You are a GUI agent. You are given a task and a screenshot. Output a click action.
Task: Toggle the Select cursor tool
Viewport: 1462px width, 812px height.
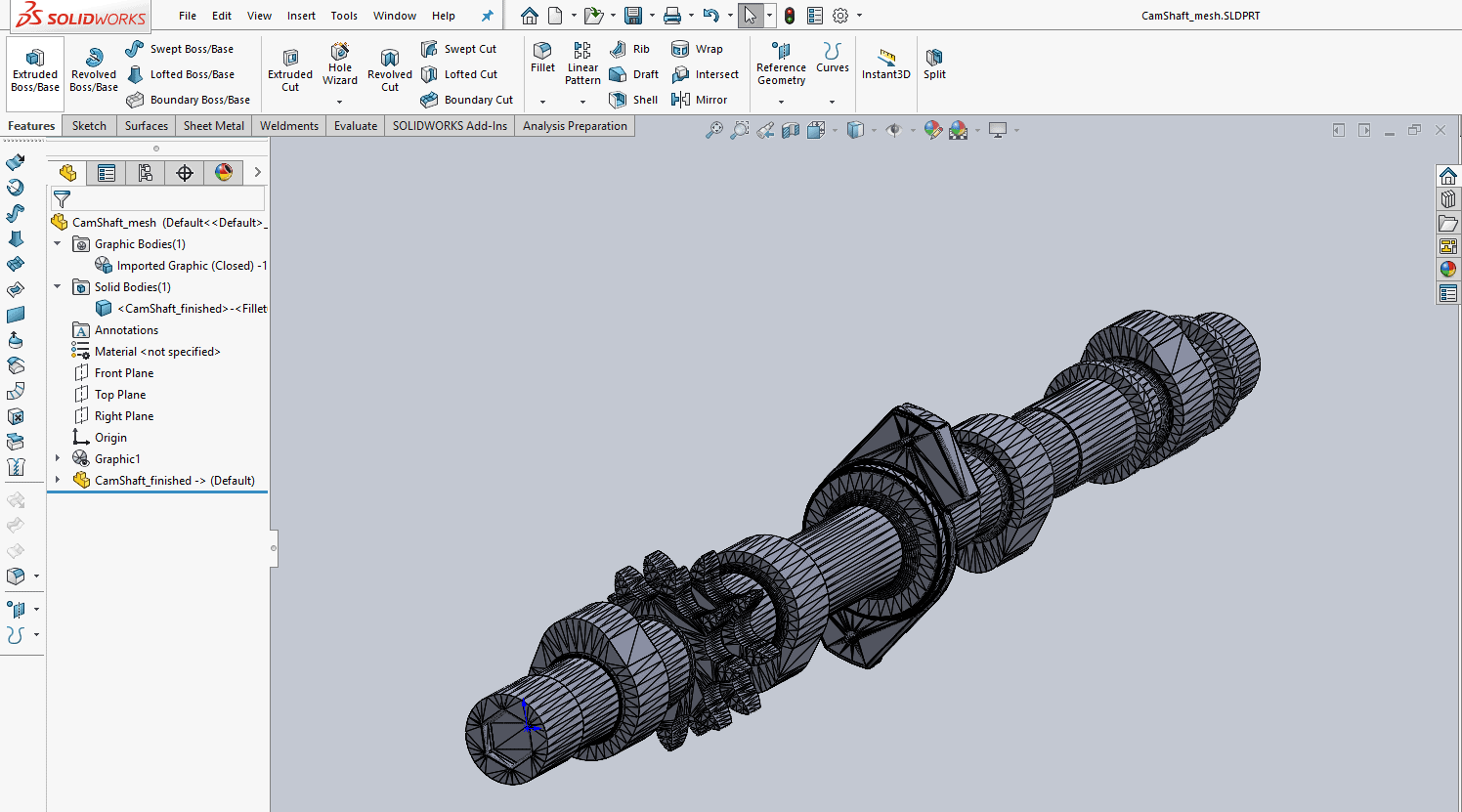tap(751, 16)
